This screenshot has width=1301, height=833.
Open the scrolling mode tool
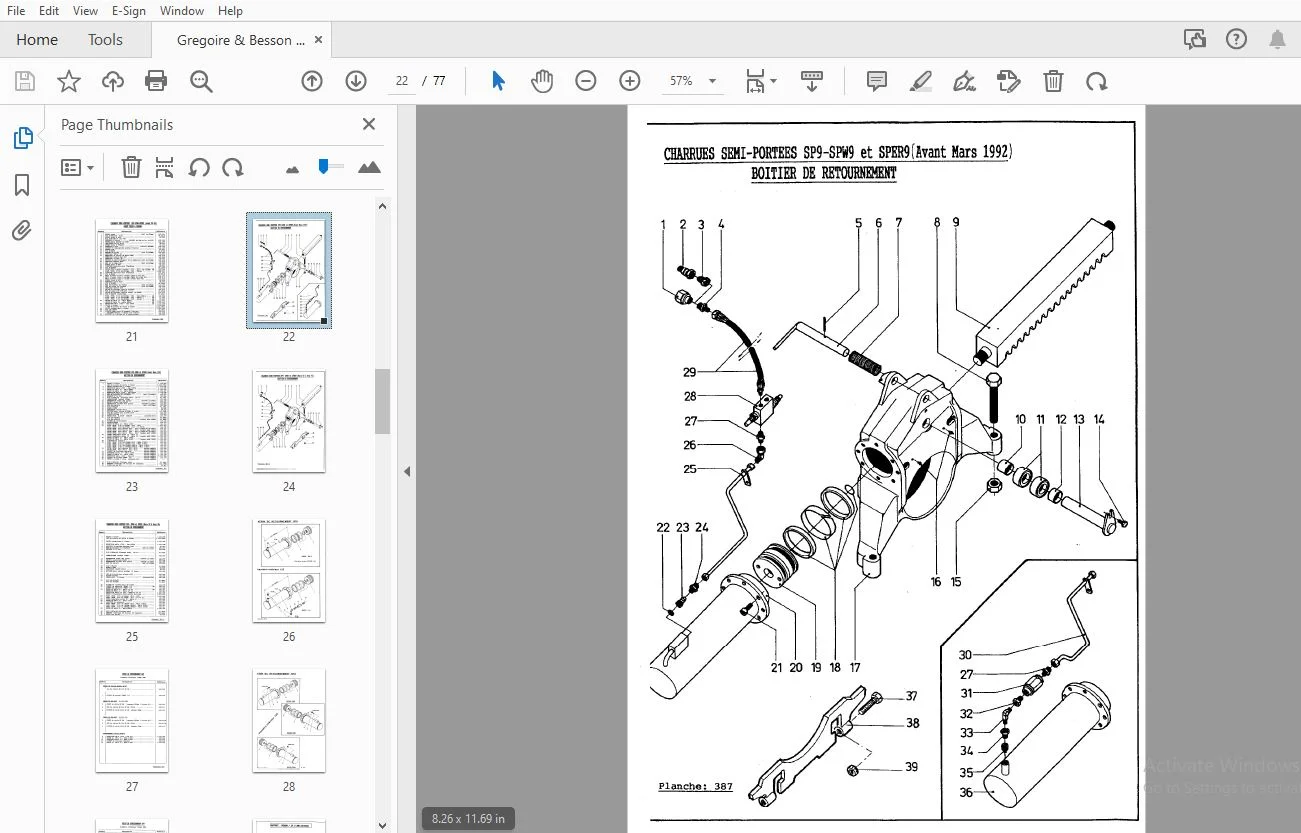pos(812,81)
